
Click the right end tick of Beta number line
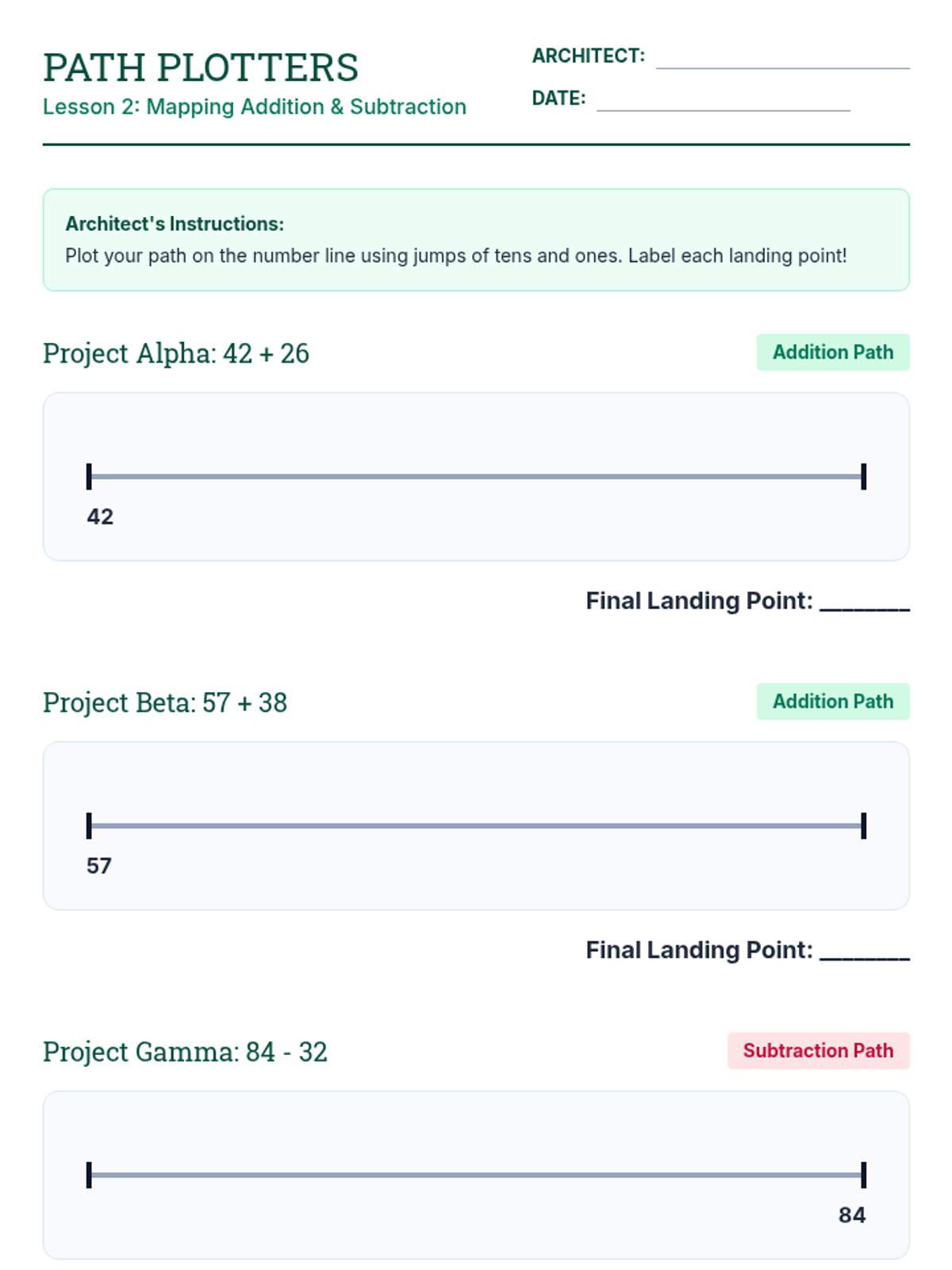coord(863,825)
